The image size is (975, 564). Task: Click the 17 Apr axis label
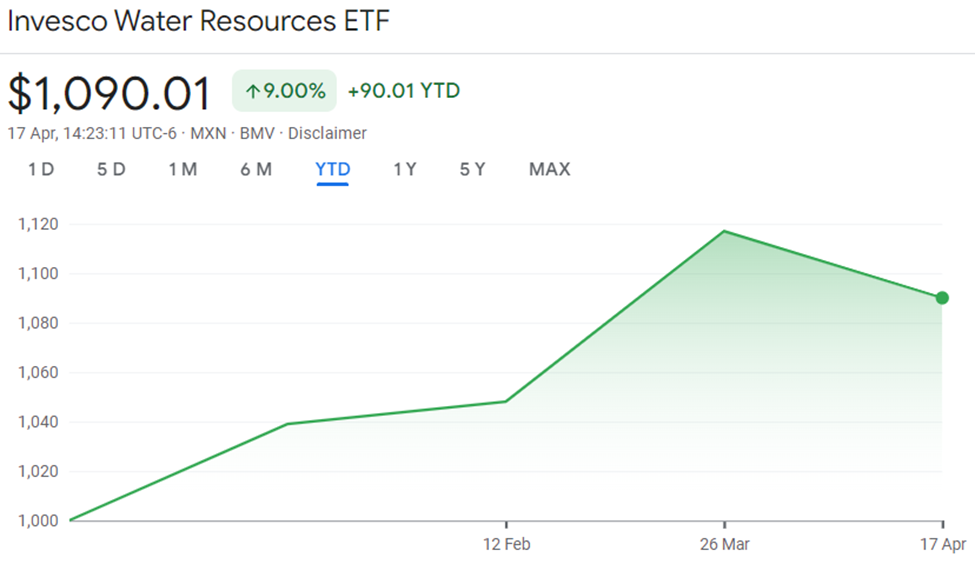click(943, 544)
